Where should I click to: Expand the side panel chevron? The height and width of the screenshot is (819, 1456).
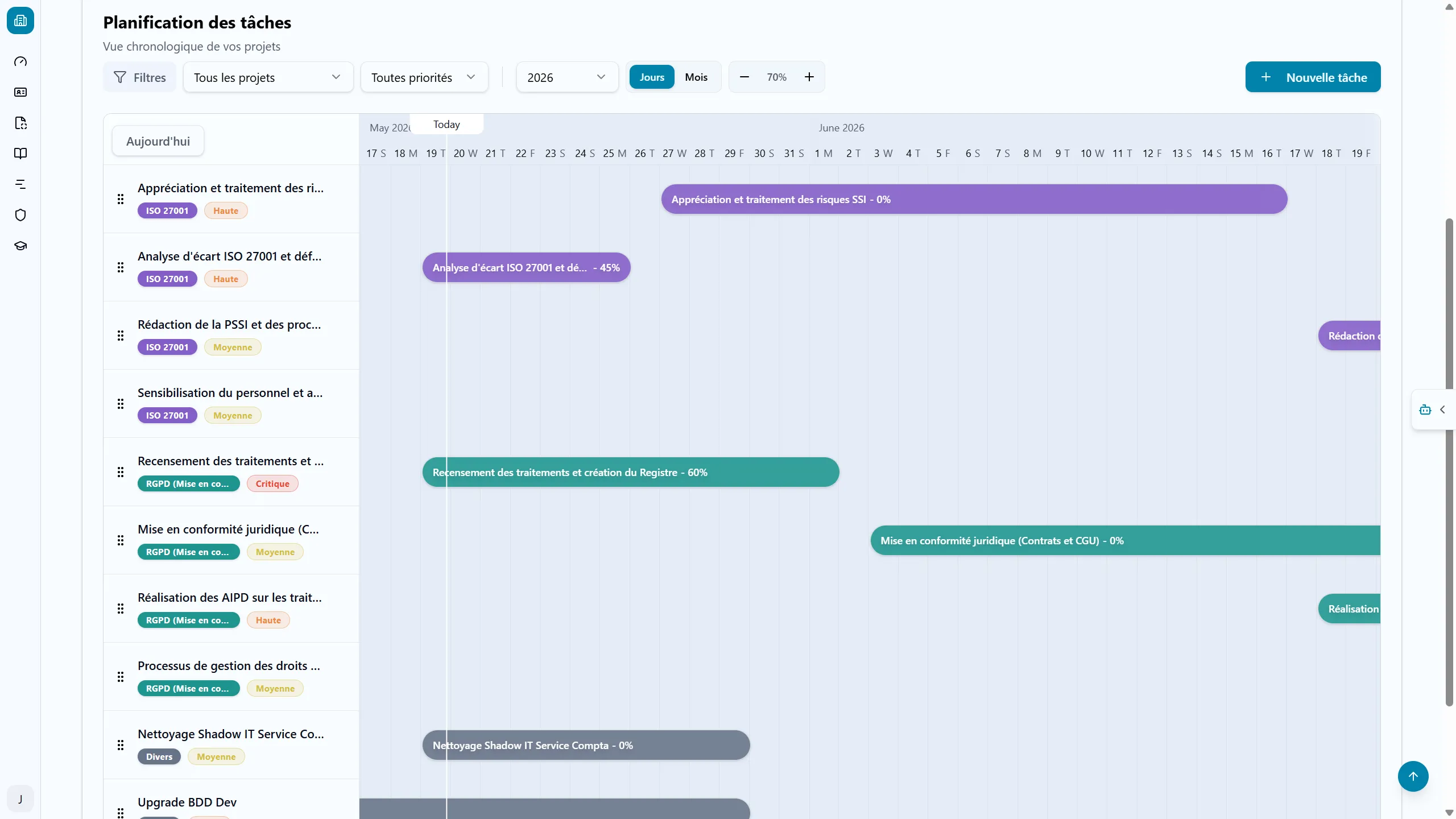pos(1442,409)
